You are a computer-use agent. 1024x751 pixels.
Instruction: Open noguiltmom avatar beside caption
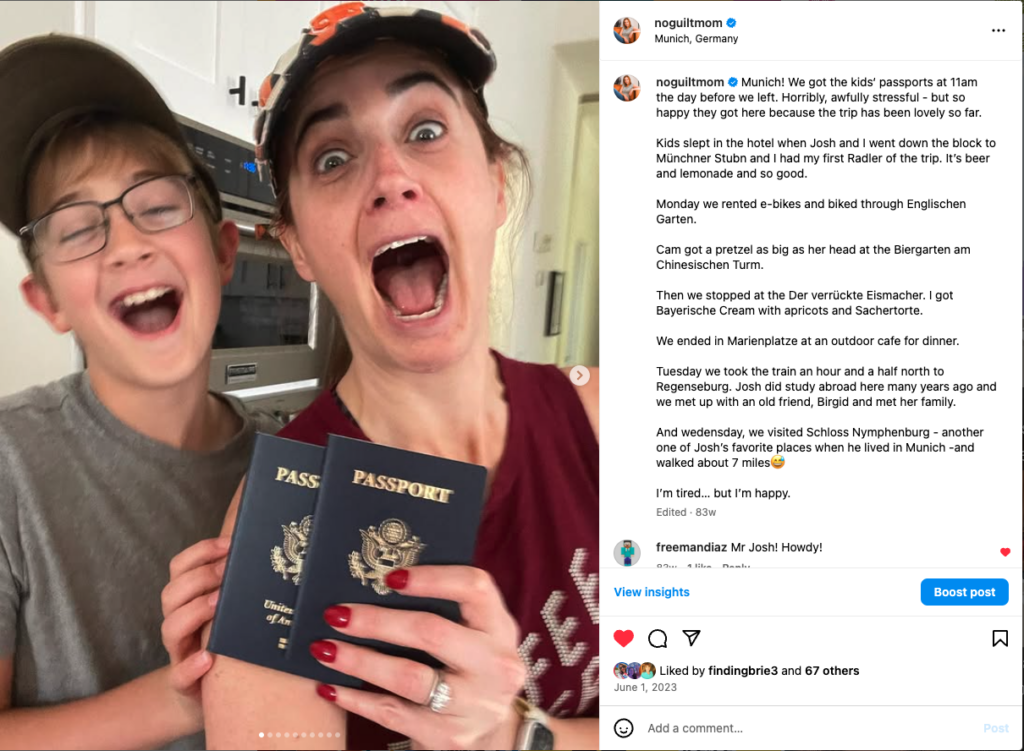[627, 88]
